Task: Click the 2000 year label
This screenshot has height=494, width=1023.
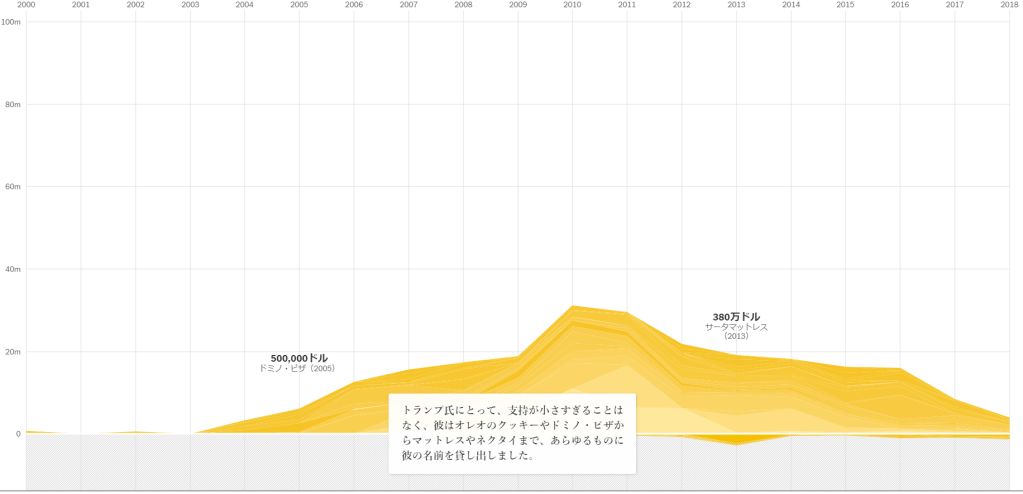Action: (26, 5)
